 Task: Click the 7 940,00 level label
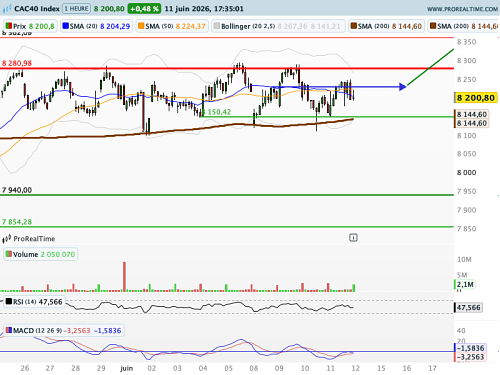pyautogui.click(x=17, y=190)
